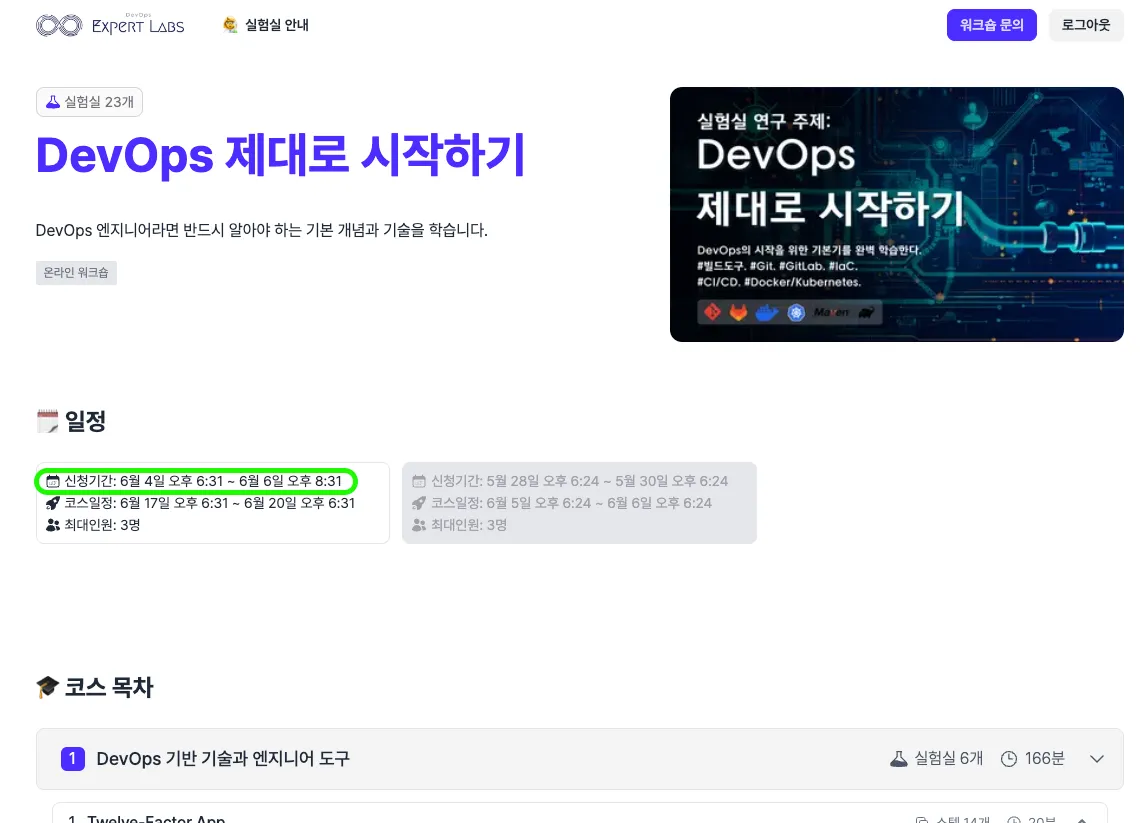Click the Git logo in the banner

click(713, 313)
